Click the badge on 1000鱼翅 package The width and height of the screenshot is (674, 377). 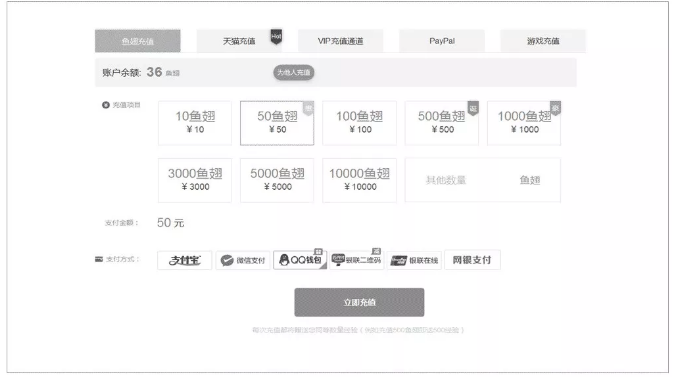click(x=555, y=108)
